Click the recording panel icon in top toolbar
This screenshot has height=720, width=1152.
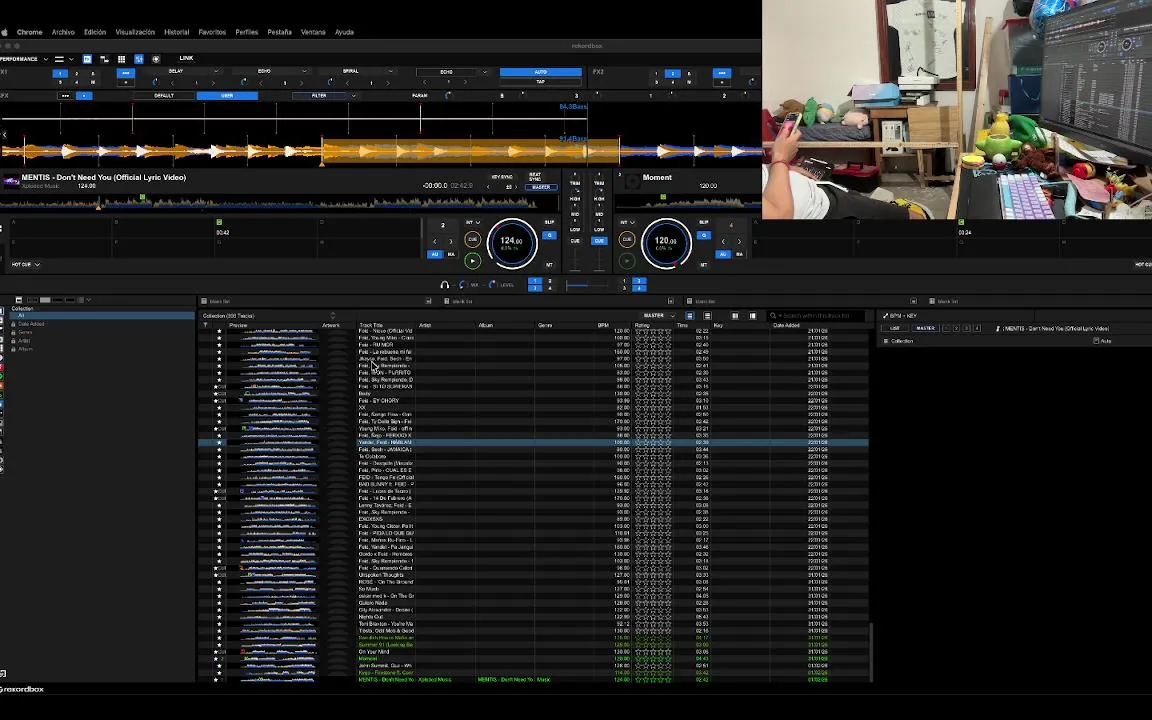point(156,59)
